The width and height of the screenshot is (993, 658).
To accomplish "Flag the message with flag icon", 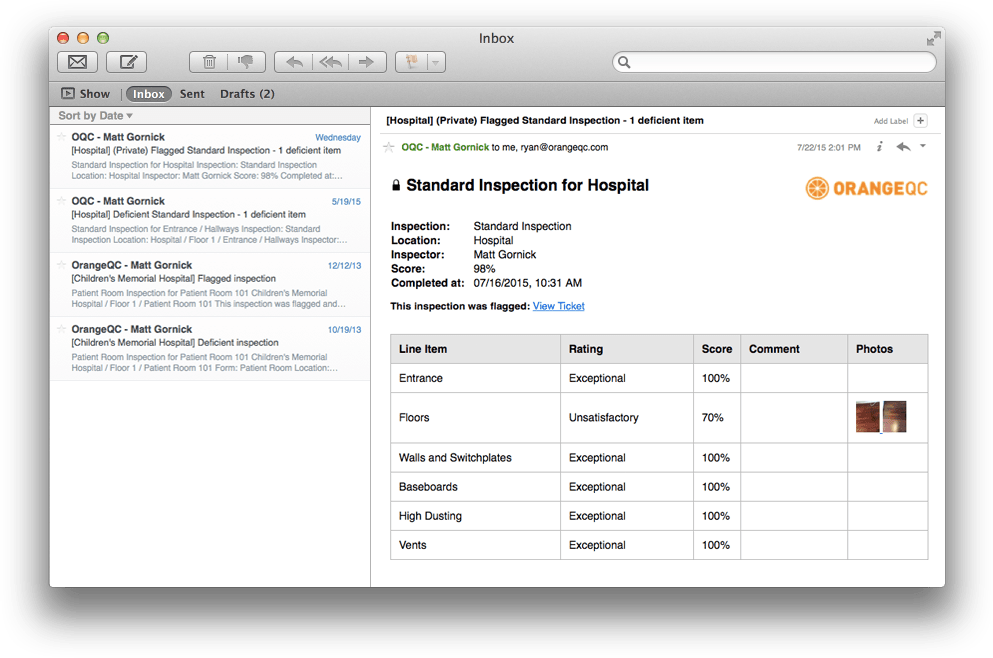I will [x=412, y=62].
